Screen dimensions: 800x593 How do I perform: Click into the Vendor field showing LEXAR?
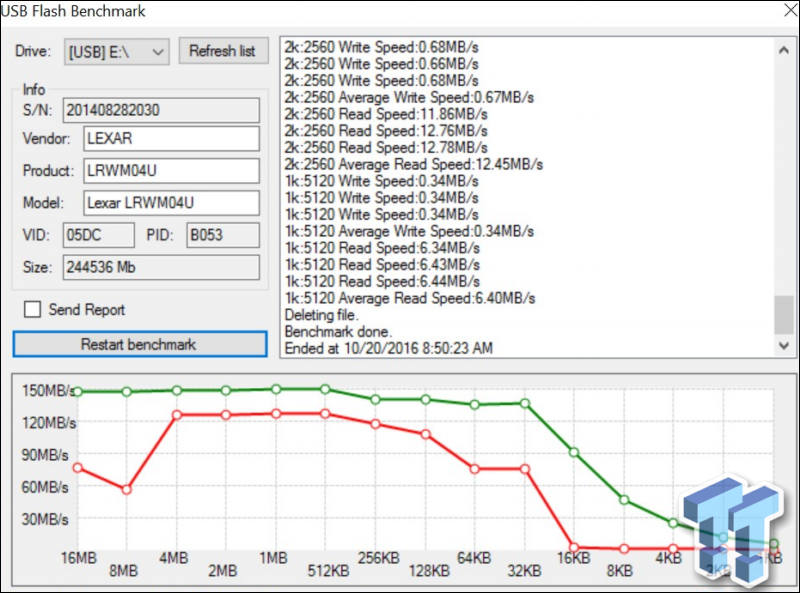pos(171,138)
